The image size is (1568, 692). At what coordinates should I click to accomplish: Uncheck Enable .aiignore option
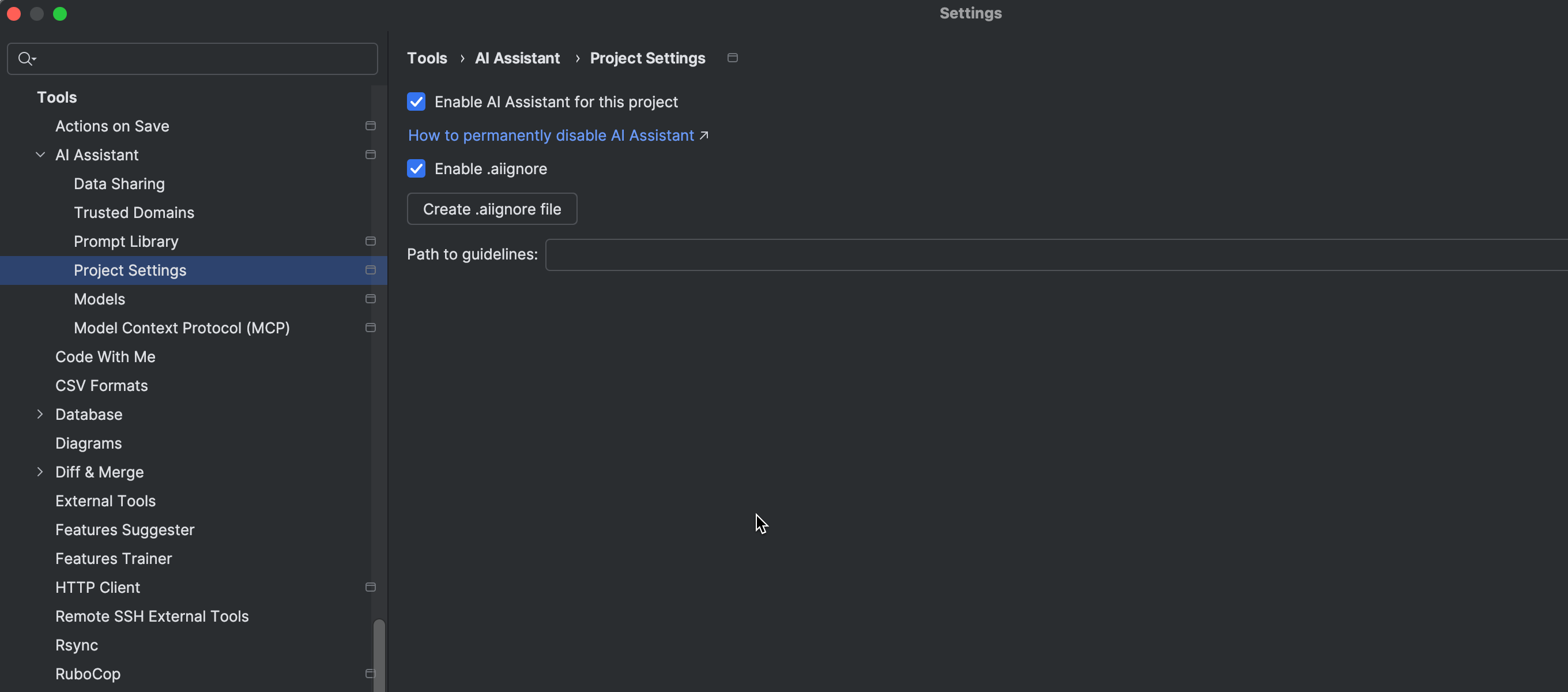coord(416,169)
